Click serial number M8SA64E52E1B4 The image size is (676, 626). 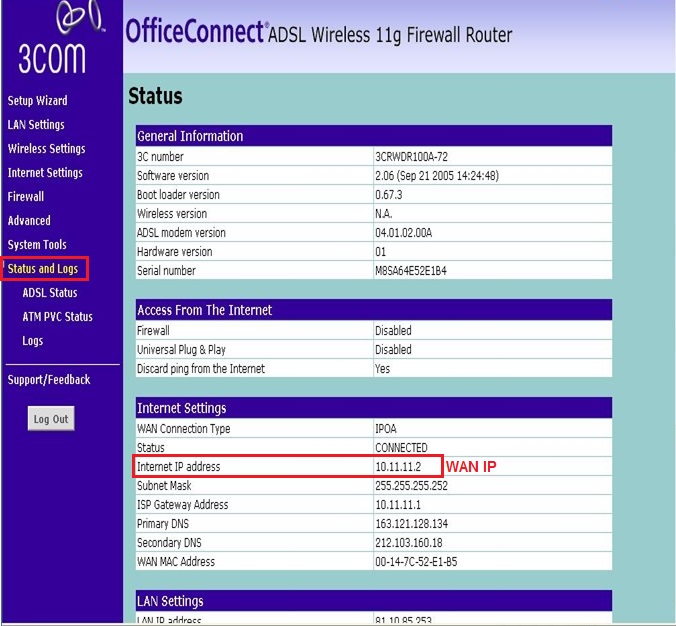[x=411, y=271]
